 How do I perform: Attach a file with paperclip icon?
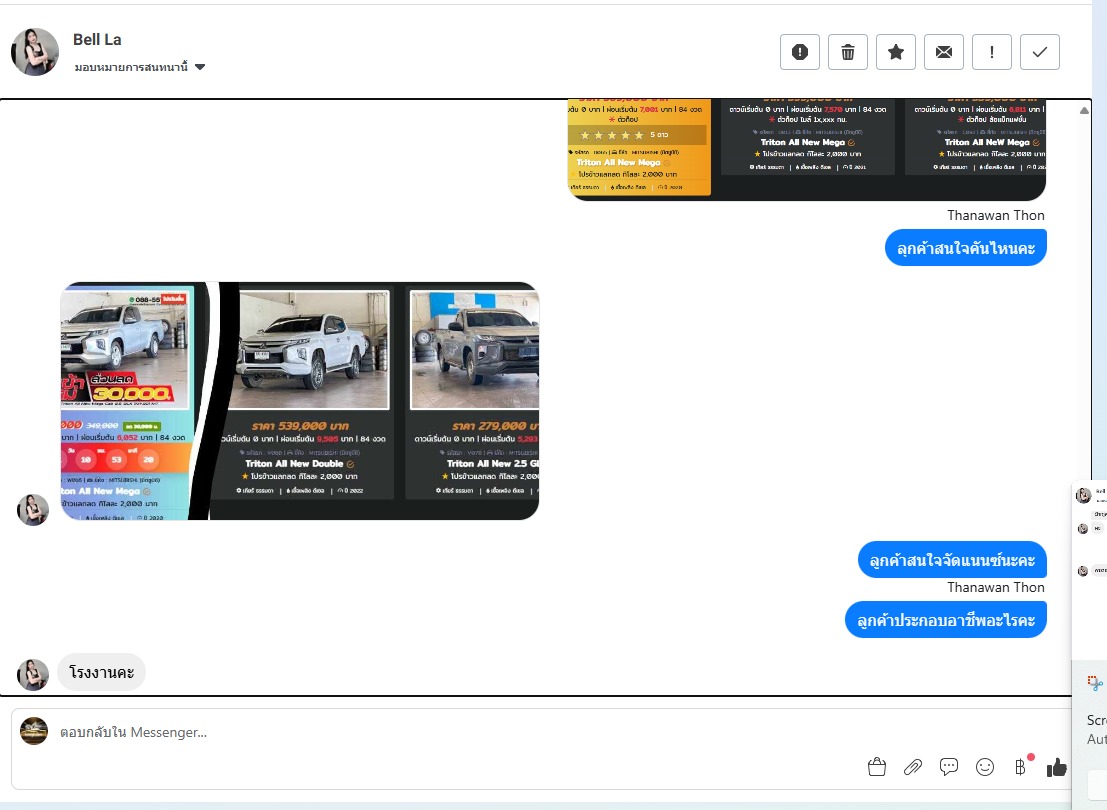(x=913, y=767)
